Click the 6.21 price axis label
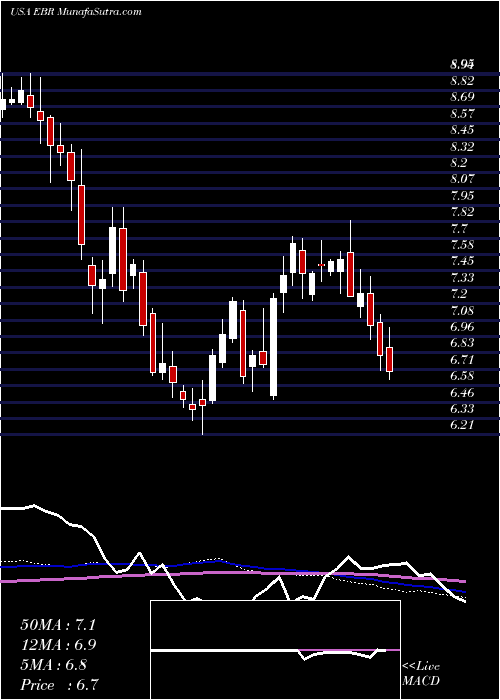500x700 pixels. coord(462,425)
